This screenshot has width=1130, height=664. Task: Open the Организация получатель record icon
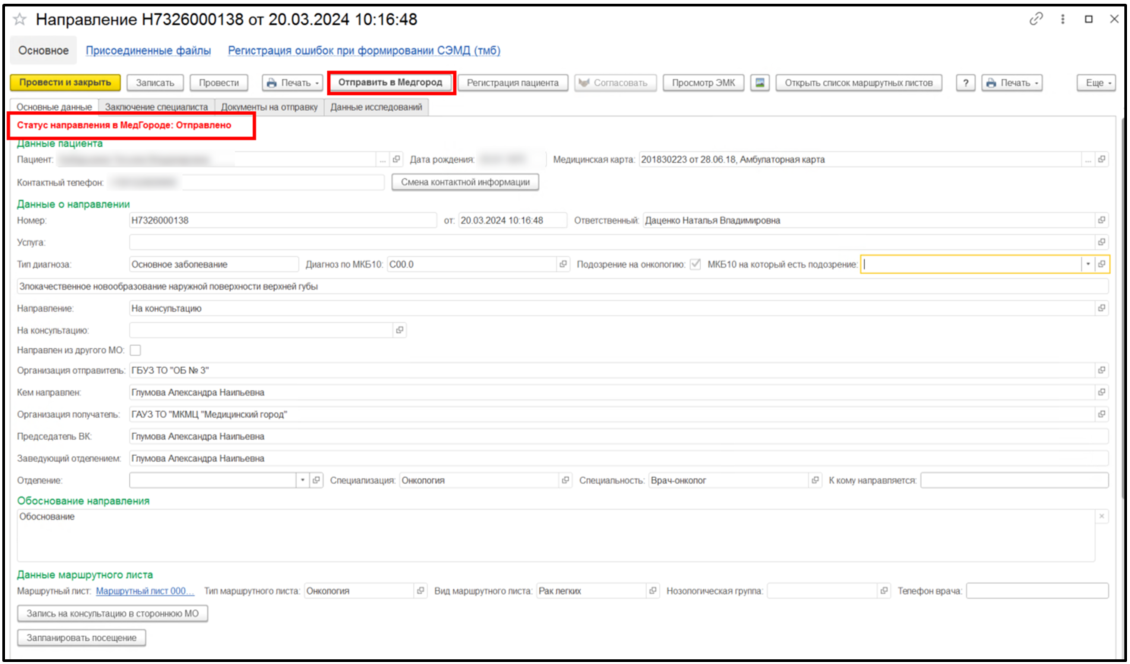point(1101,415)
